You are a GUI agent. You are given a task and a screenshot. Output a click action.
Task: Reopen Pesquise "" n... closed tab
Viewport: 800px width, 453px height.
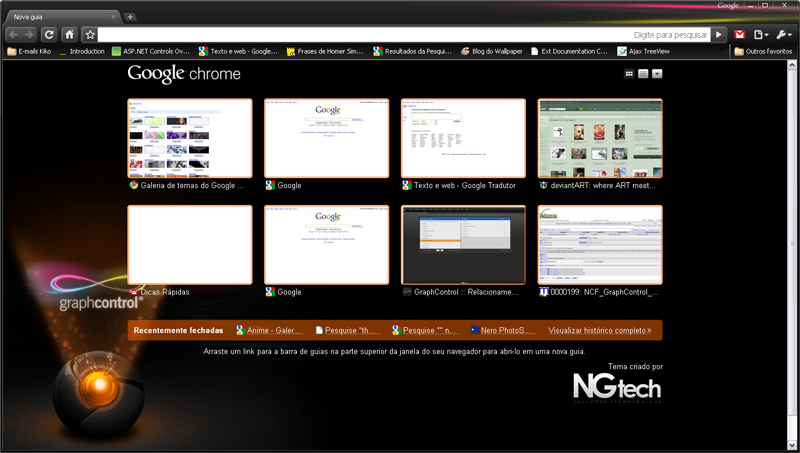pyautogui.click(x=425, y=330)
